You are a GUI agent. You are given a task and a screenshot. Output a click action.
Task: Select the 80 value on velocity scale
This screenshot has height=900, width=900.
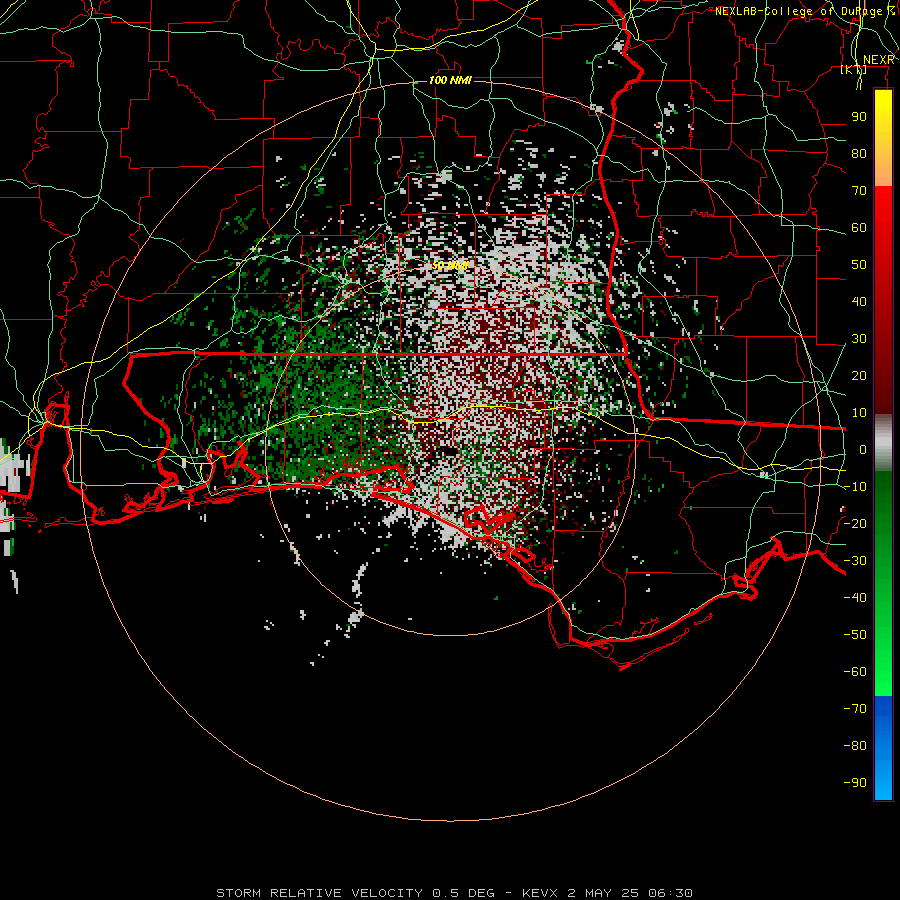(x=859, y=154)
